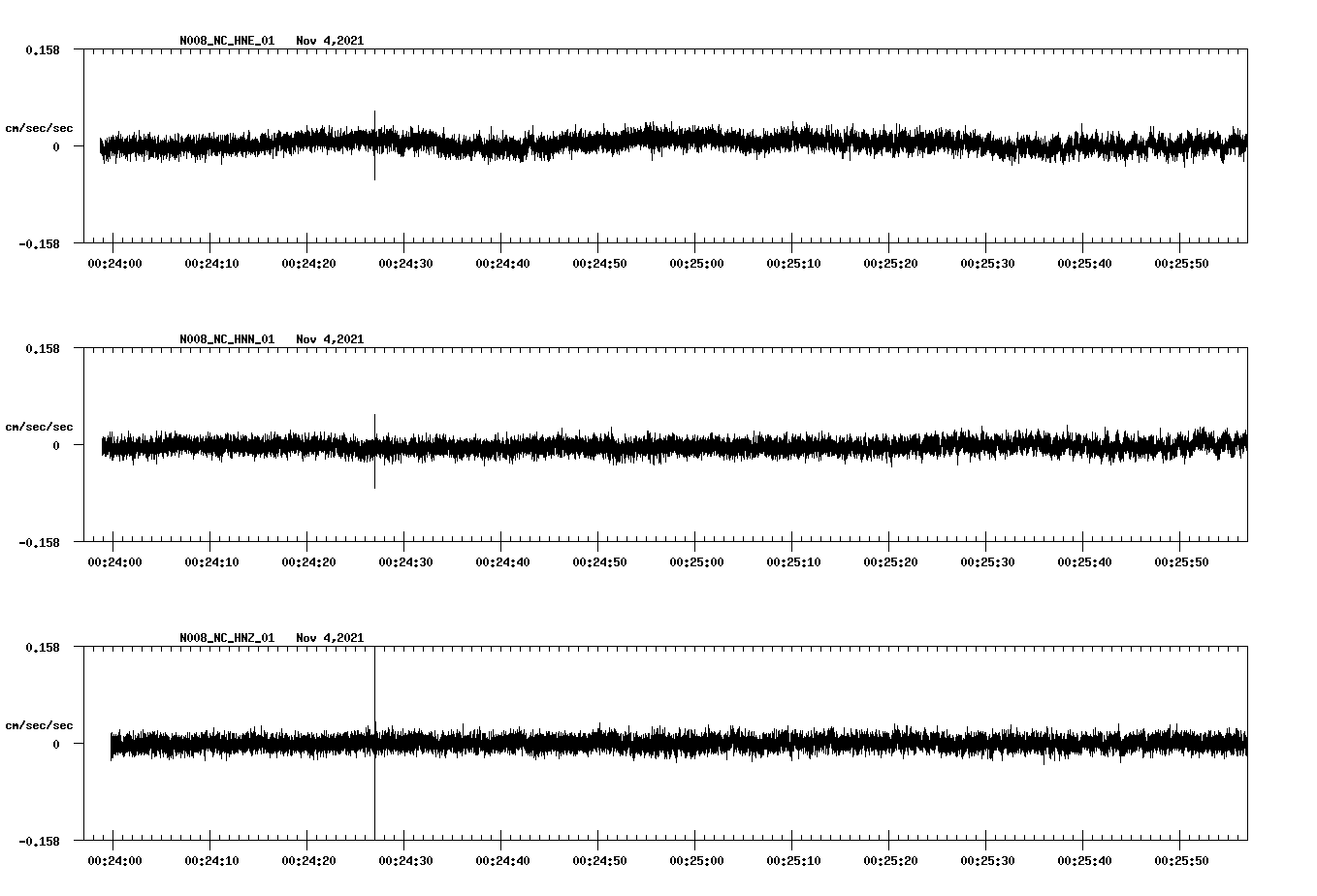Select the spike in the HNE trace
The height and width of the screenshot is (896, 1317).
tap(374, 121)
